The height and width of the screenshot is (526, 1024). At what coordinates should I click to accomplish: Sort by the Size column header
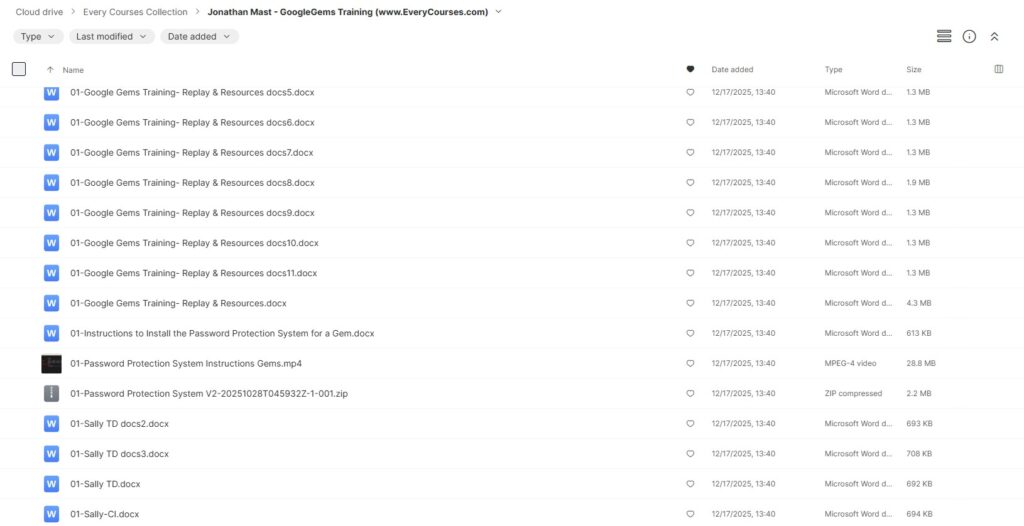tap(913, 70)
